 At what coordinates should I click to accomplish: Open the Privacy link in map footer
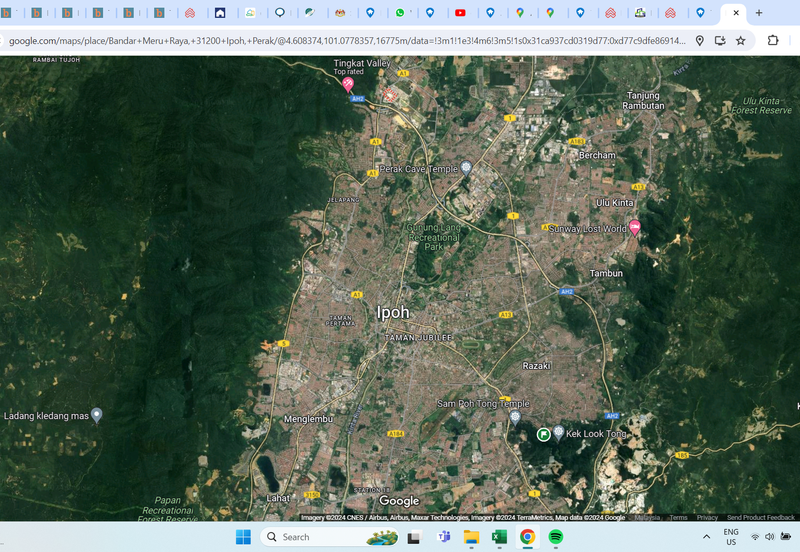pyautogui.click(x=707, y=517)
